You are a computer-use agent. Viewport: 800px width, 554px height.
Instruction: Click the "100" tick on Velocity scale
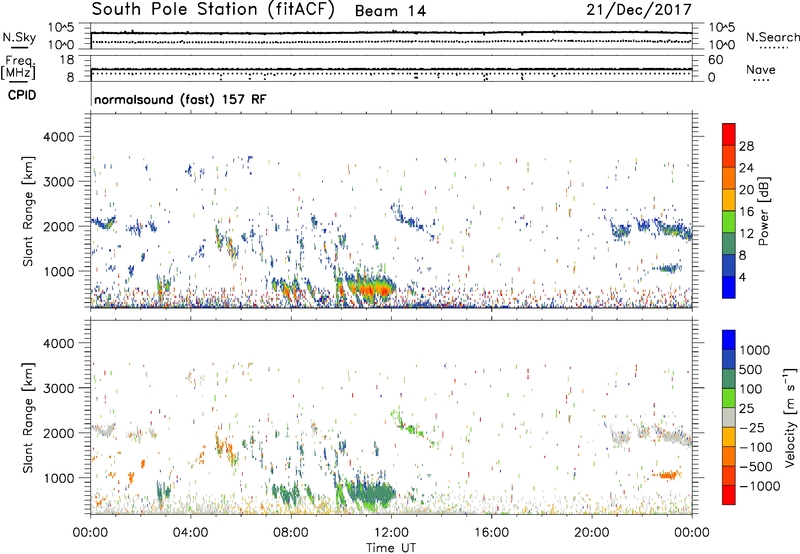click(751, 389)
